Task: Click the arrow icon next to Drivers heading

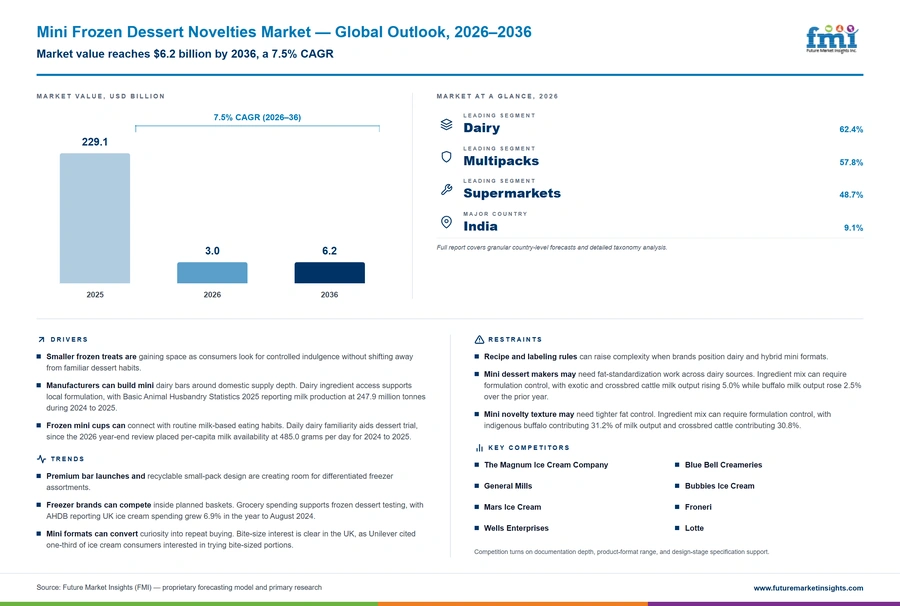Action: pos(41,340)
